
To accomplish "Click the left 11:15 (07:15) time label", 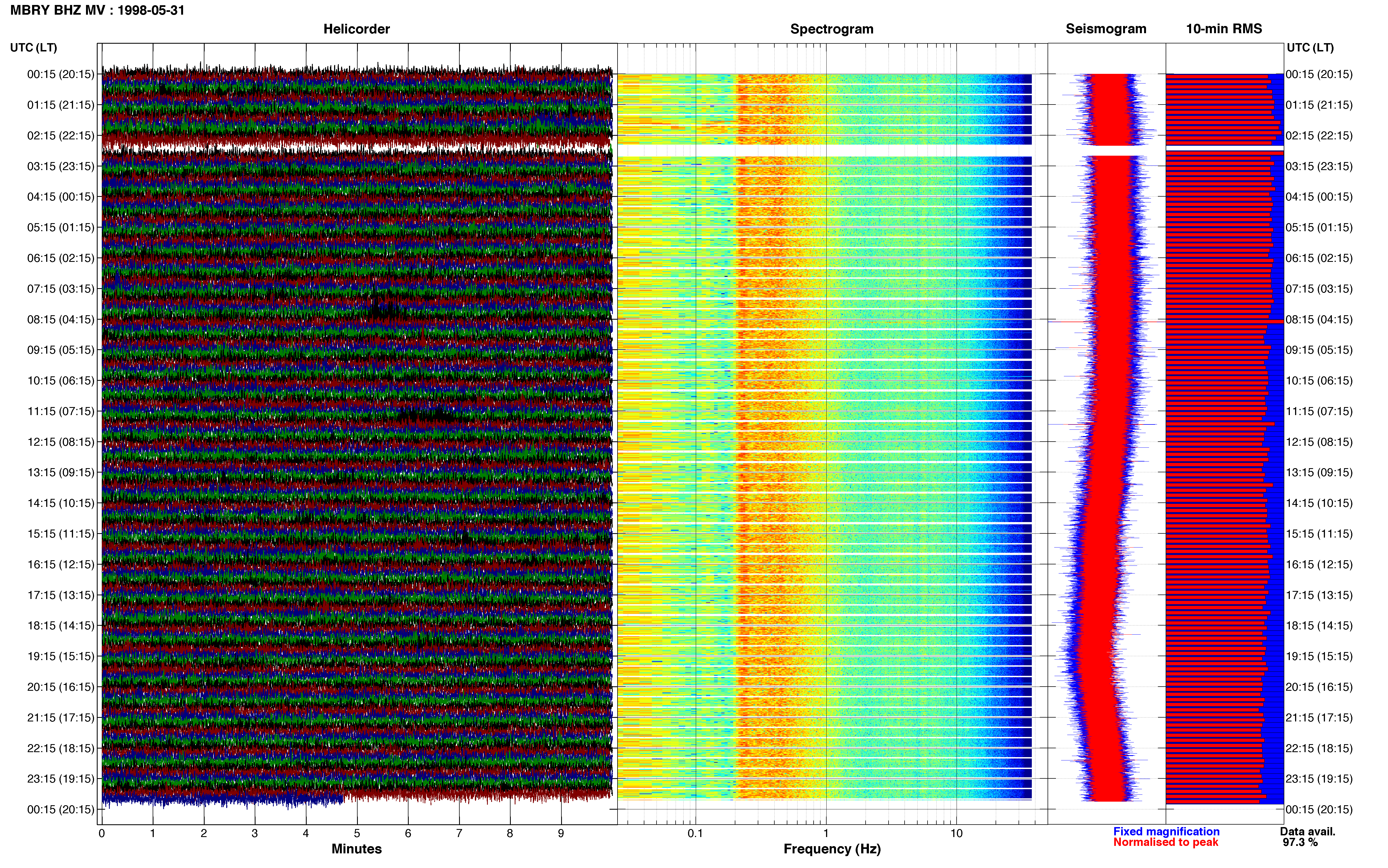I will point(61,411).
